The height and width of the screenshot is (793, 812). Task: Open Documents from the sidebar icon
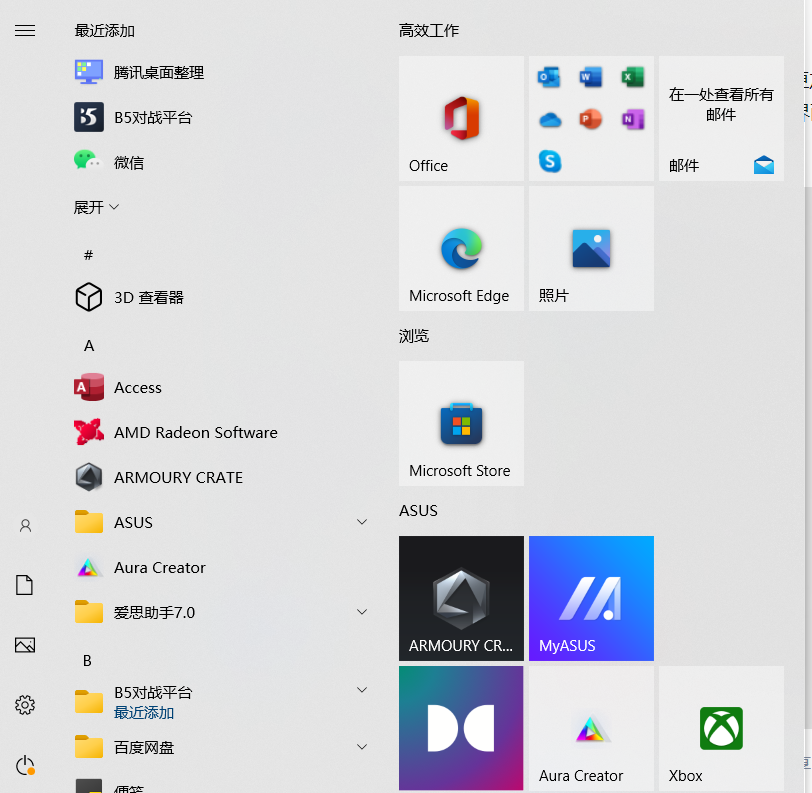[x=24, y=585]
